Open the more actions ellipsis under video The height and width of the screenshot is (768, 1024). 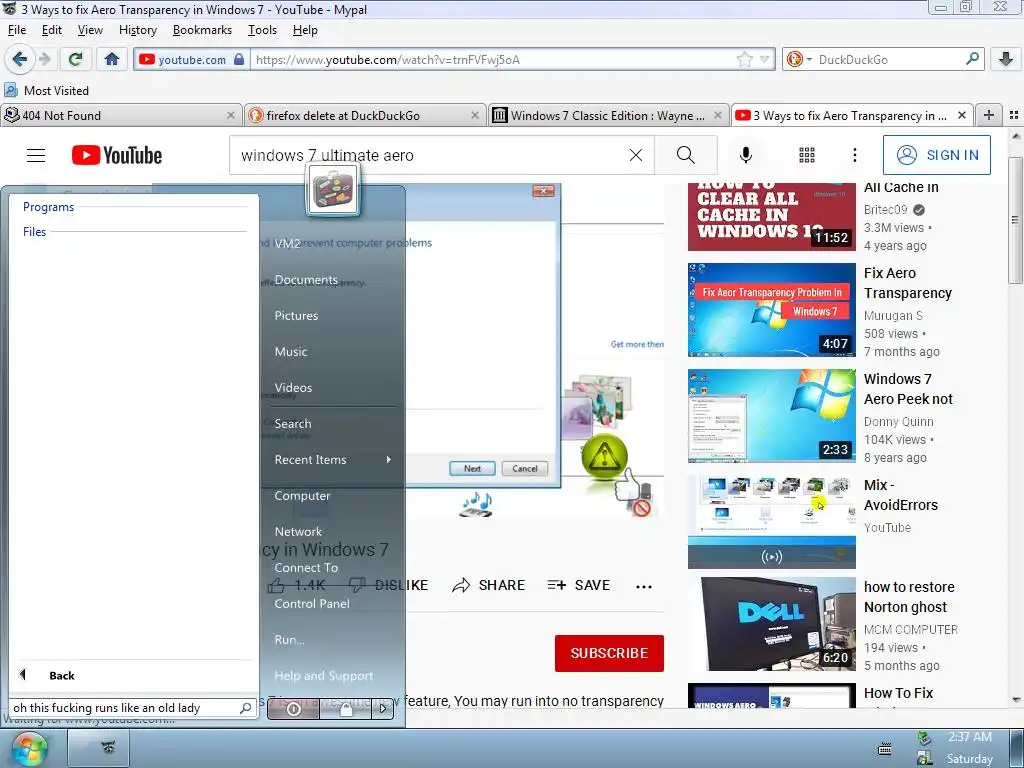tap(644, 586)
